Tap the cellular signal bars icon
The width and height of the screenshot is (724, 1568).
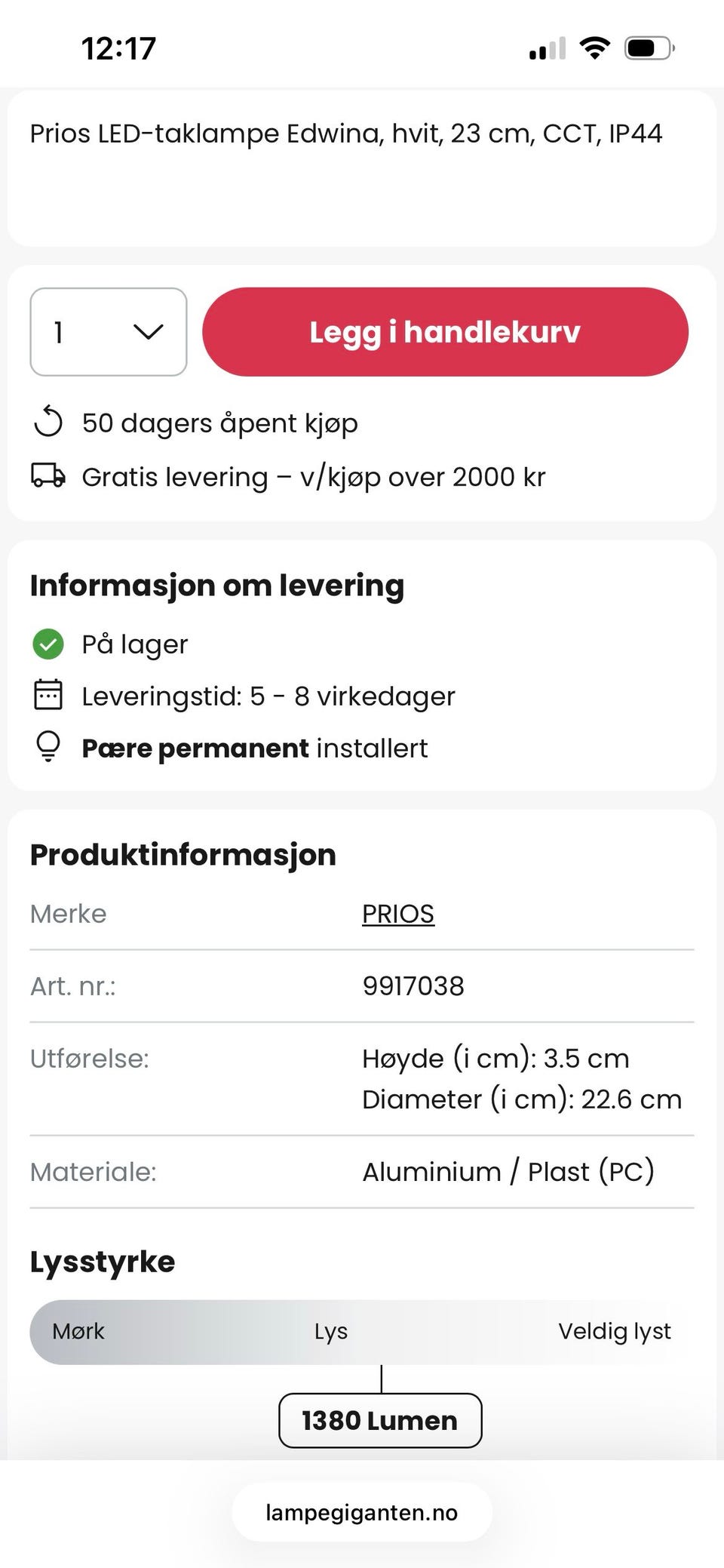click(547, 49)
